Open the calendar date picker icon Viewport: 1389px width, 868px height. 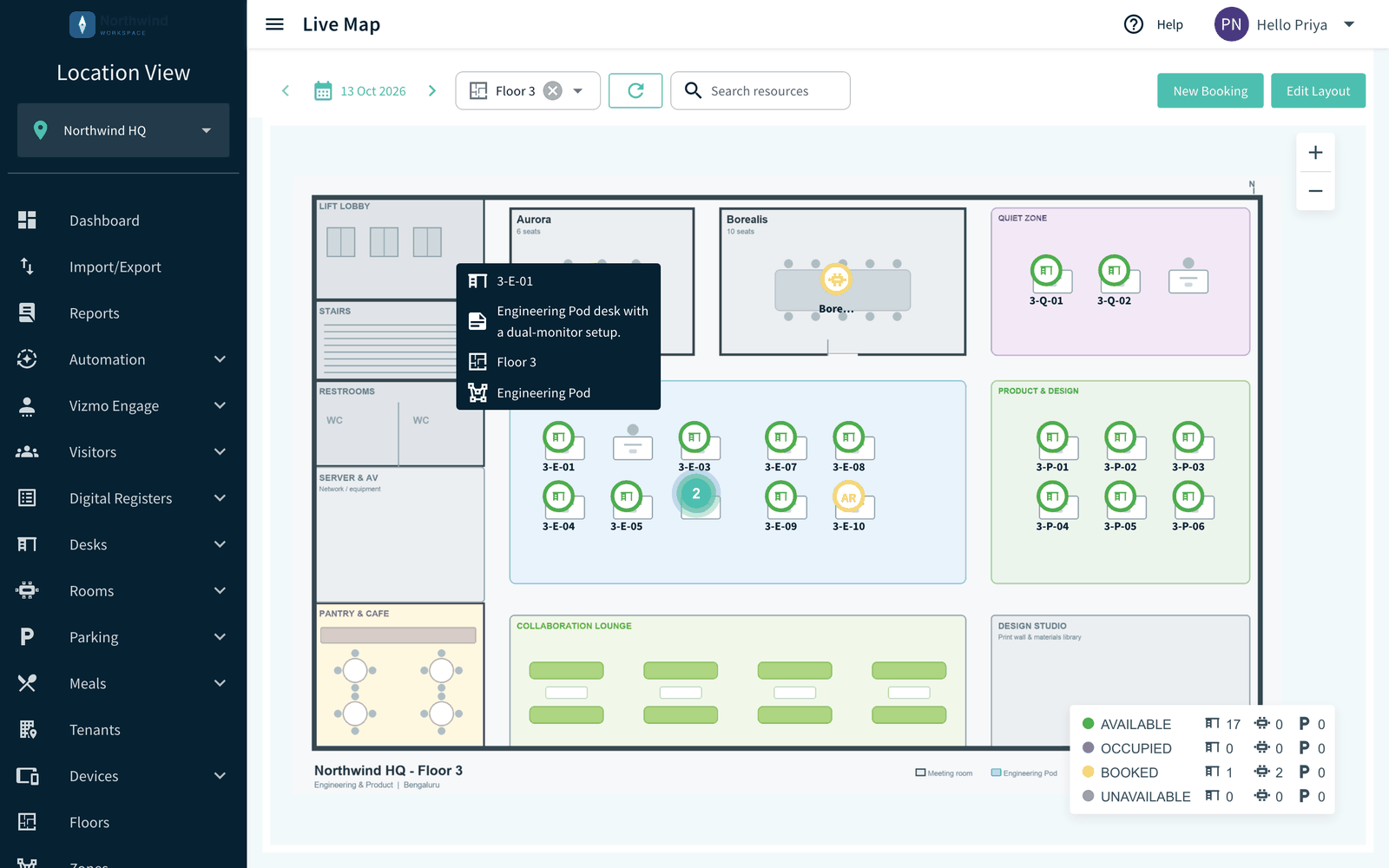pos(323,90)
